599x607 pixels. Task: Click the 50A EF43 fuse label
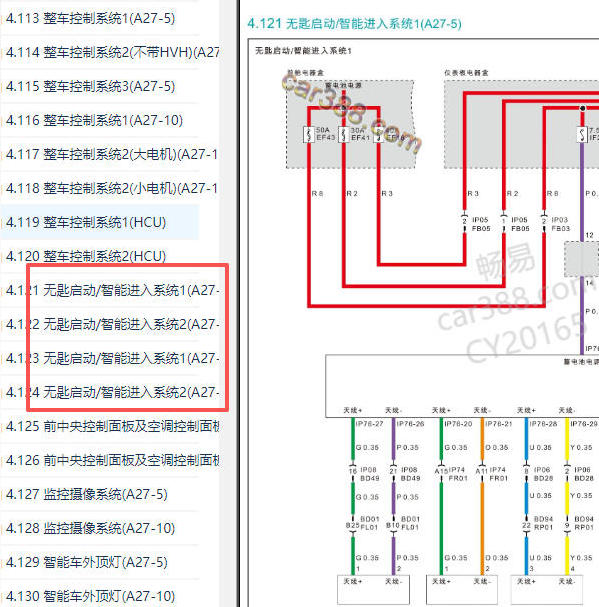coord(325,134)
